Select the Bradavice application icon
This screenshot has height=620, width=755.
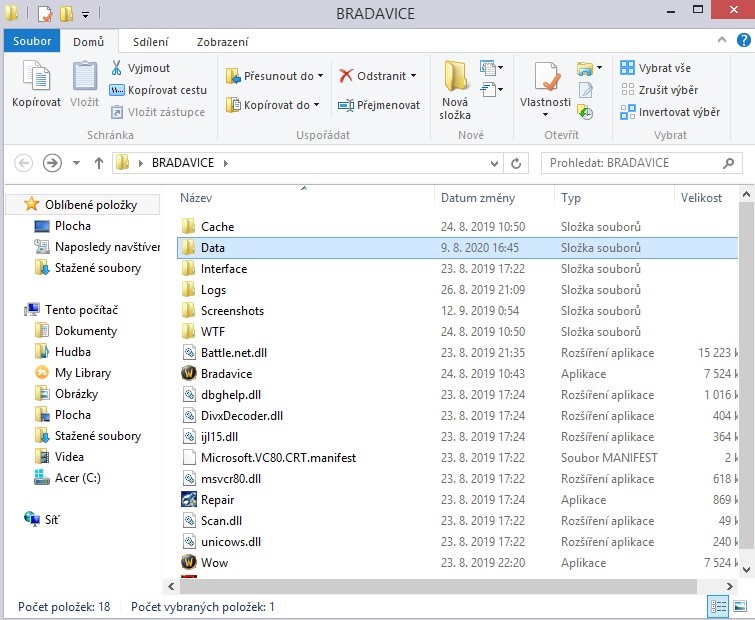[x=189, y=373]
